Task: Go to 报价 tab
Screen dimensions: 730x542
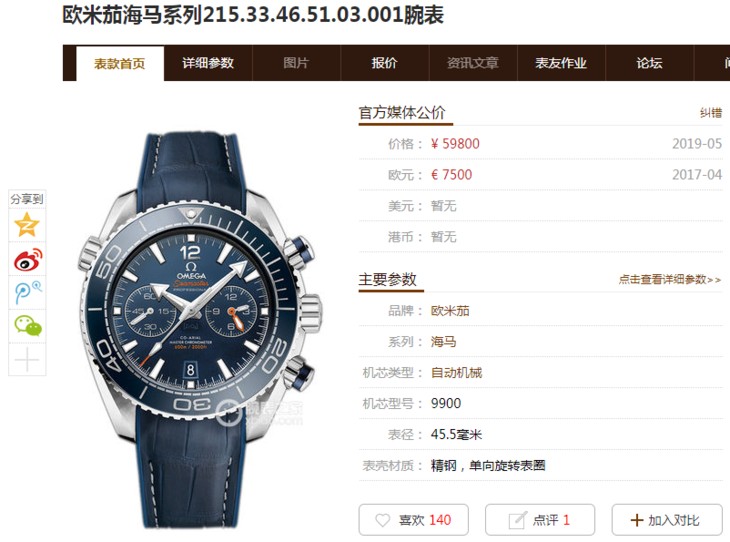Action: point(385,63)
